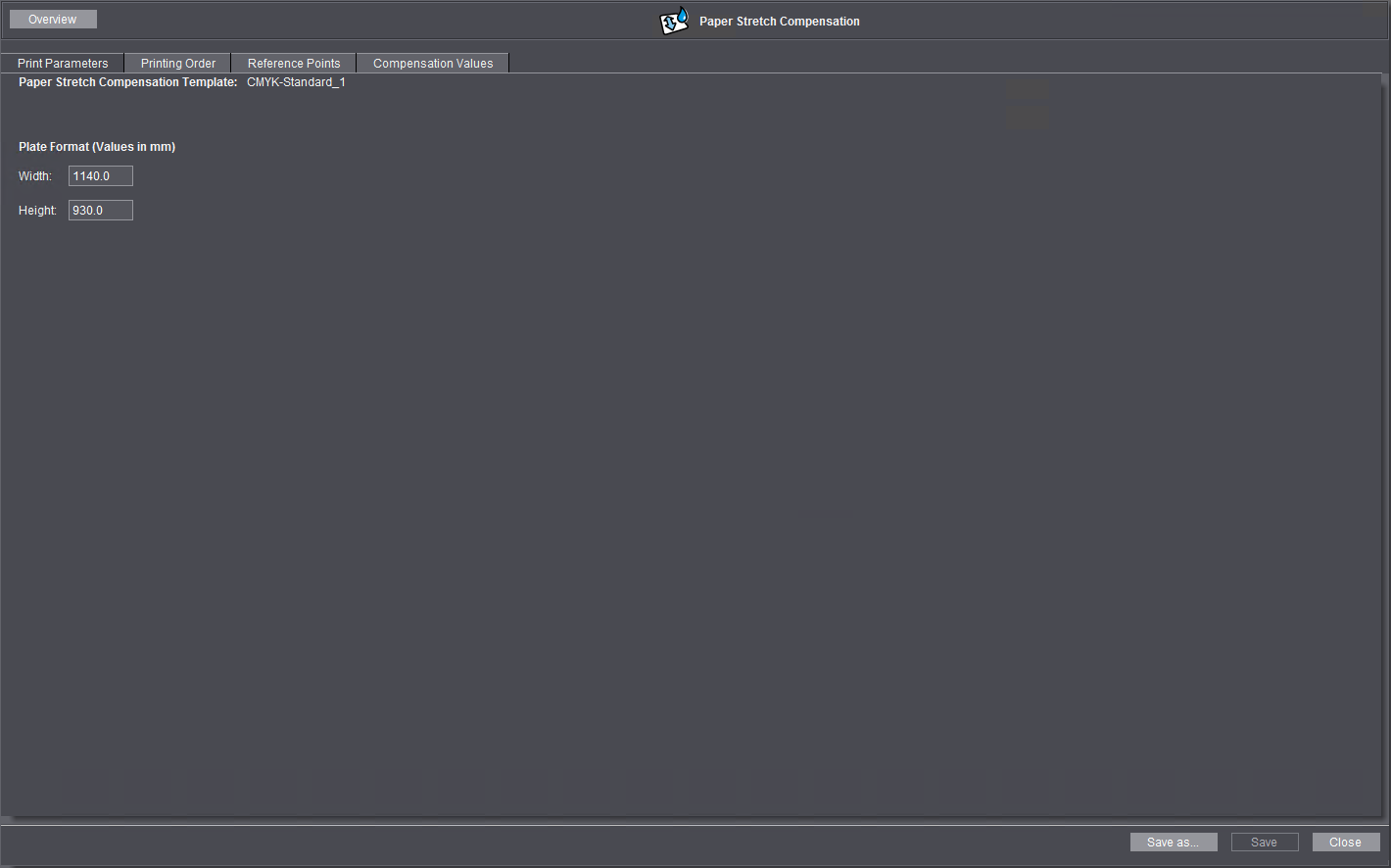The height and width of the screenshot is (868, 1391).
Task: Click the Paper Stretch Compensation Template label
Action: (x=127, y=82)
